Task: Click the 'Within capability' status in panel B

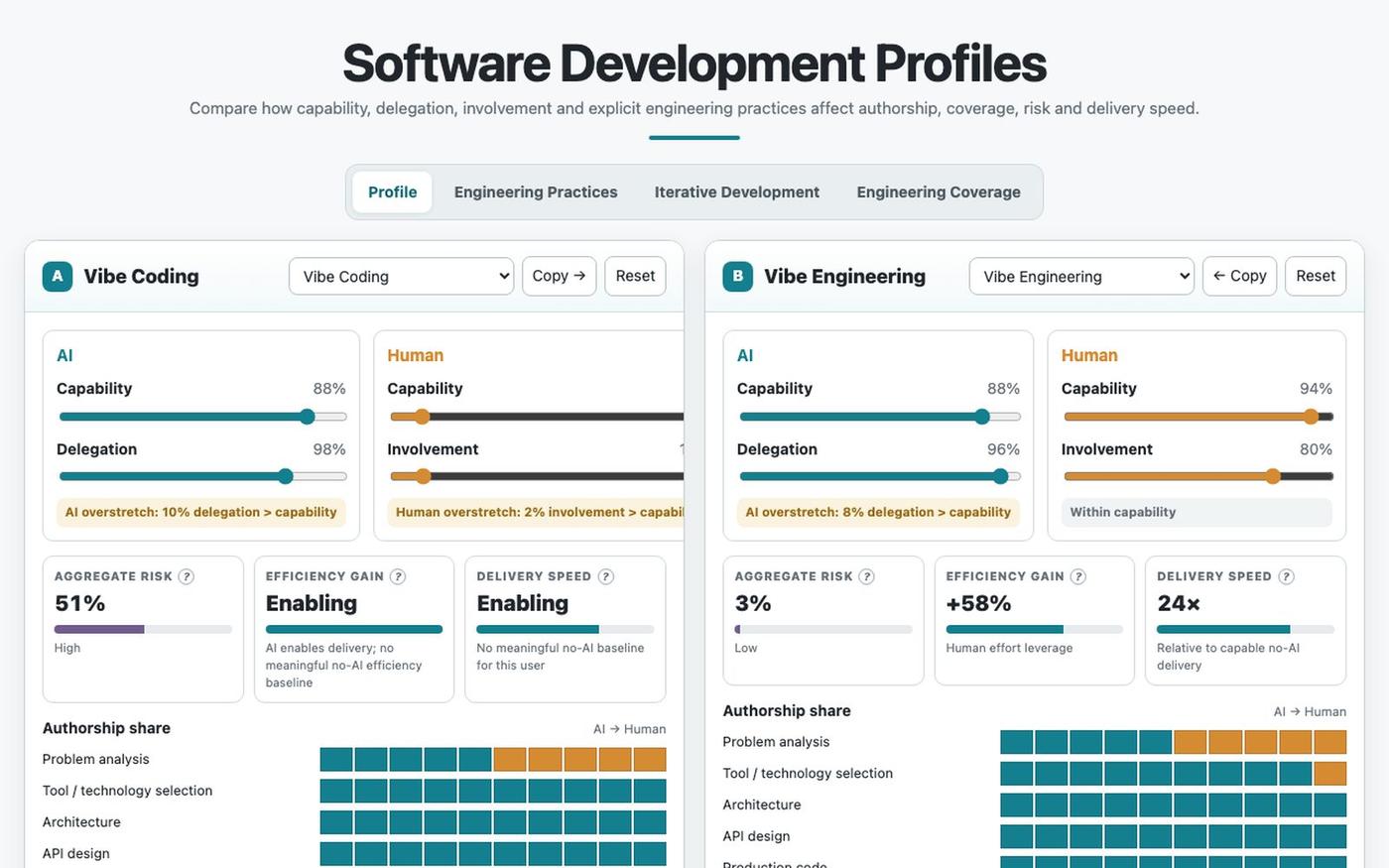Action: click(x=1197, y=512)
